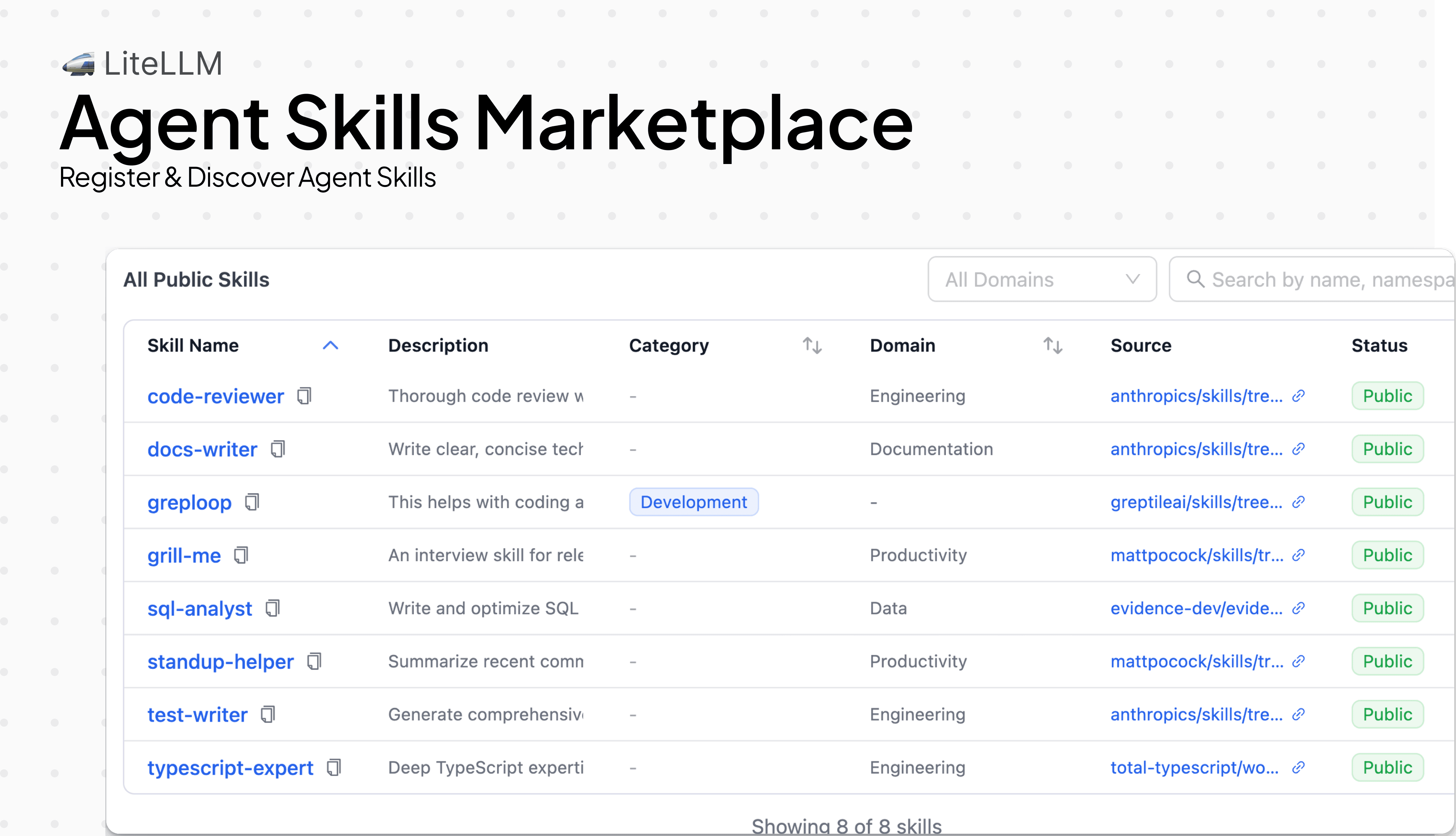1456x836 pixels.
Task: Click the Description column header
Action: (438, 346)
